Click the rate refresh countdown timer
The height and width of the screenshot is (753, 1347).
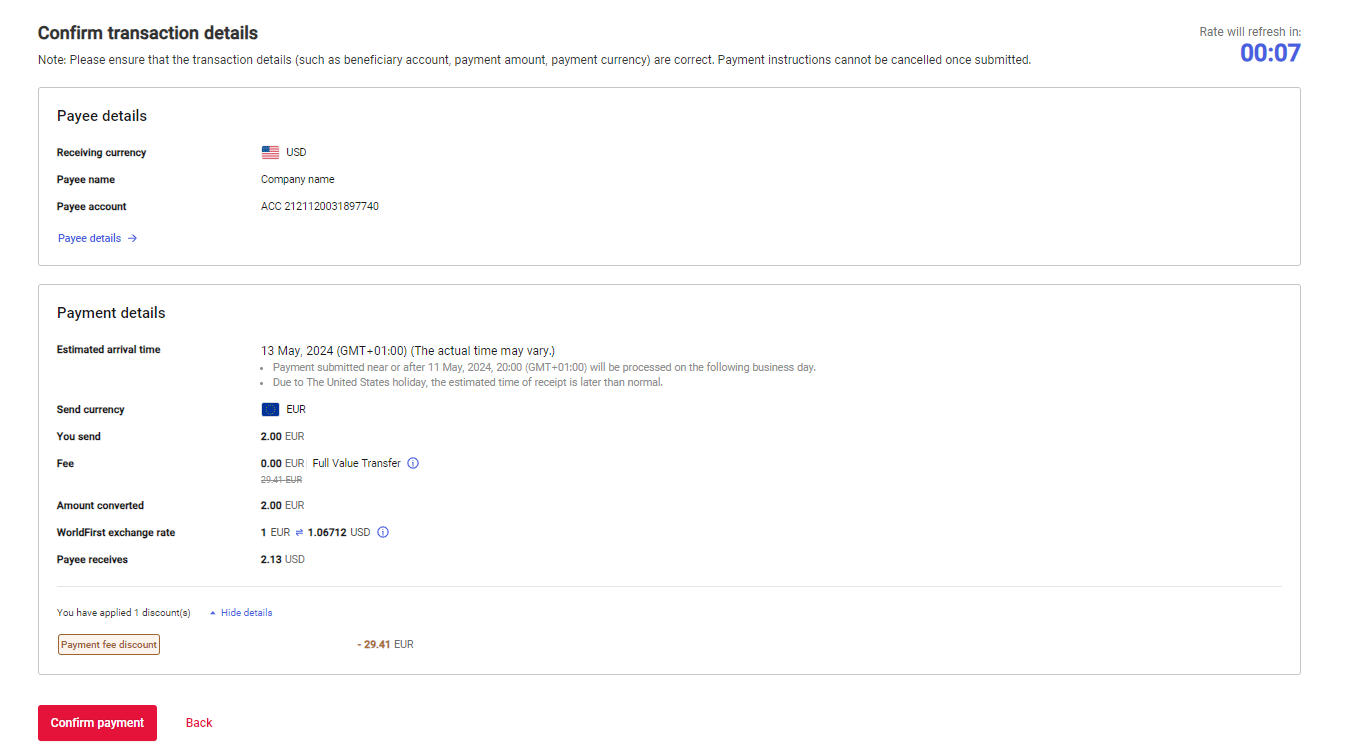click(1270, 53)
